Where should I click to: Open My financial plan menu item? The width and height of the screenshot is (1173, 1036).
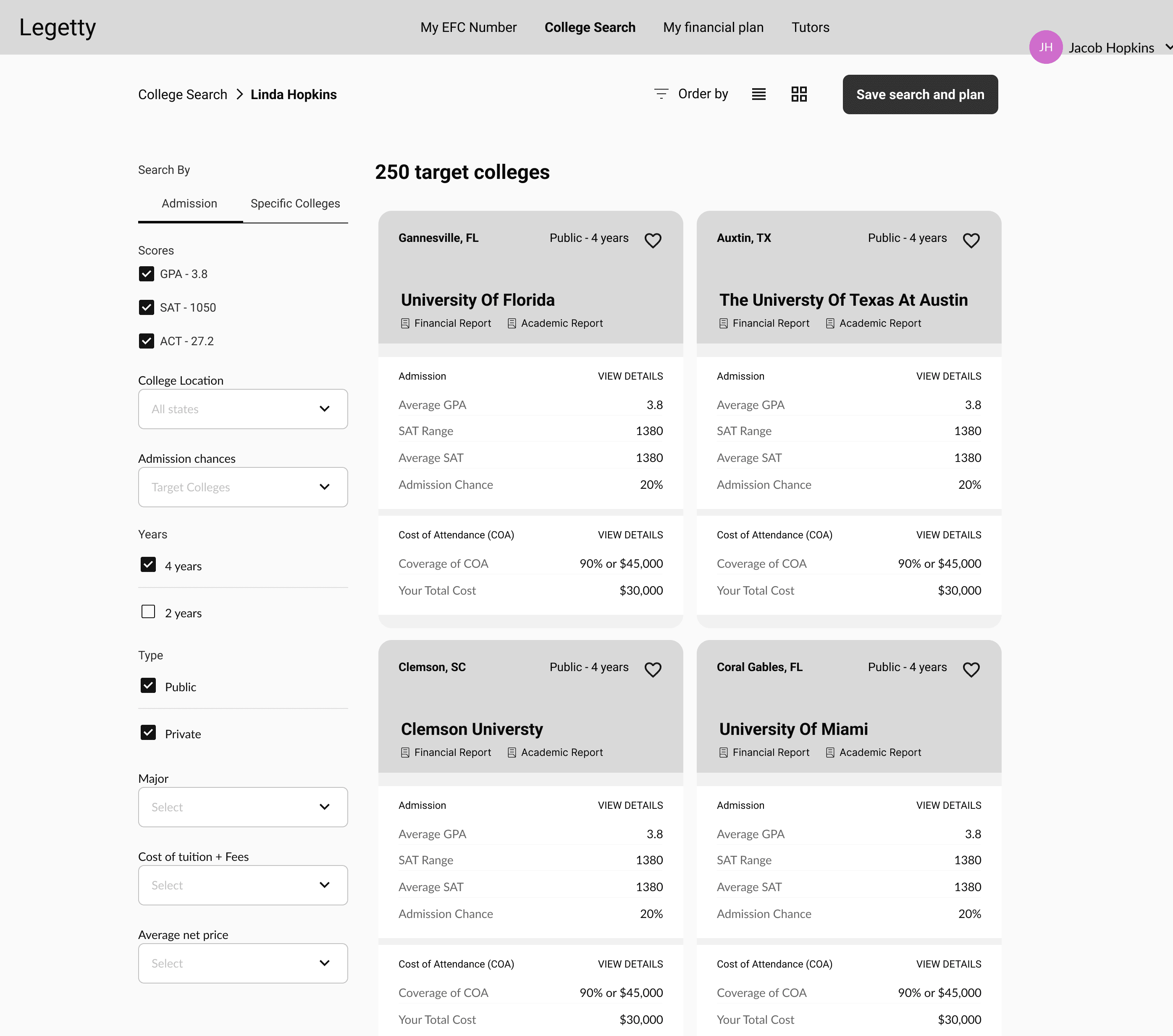tap(713, 28)
